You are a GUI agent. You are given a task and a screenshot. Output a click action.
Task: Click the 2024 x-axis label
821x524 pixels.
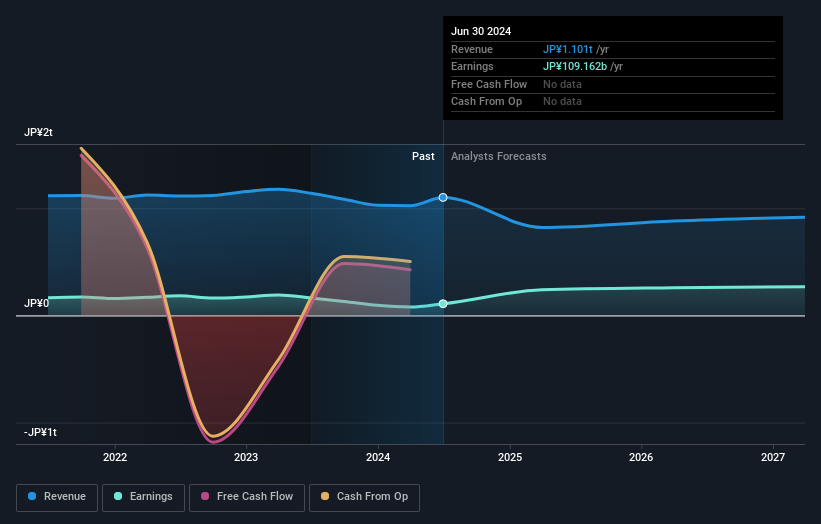378,457
